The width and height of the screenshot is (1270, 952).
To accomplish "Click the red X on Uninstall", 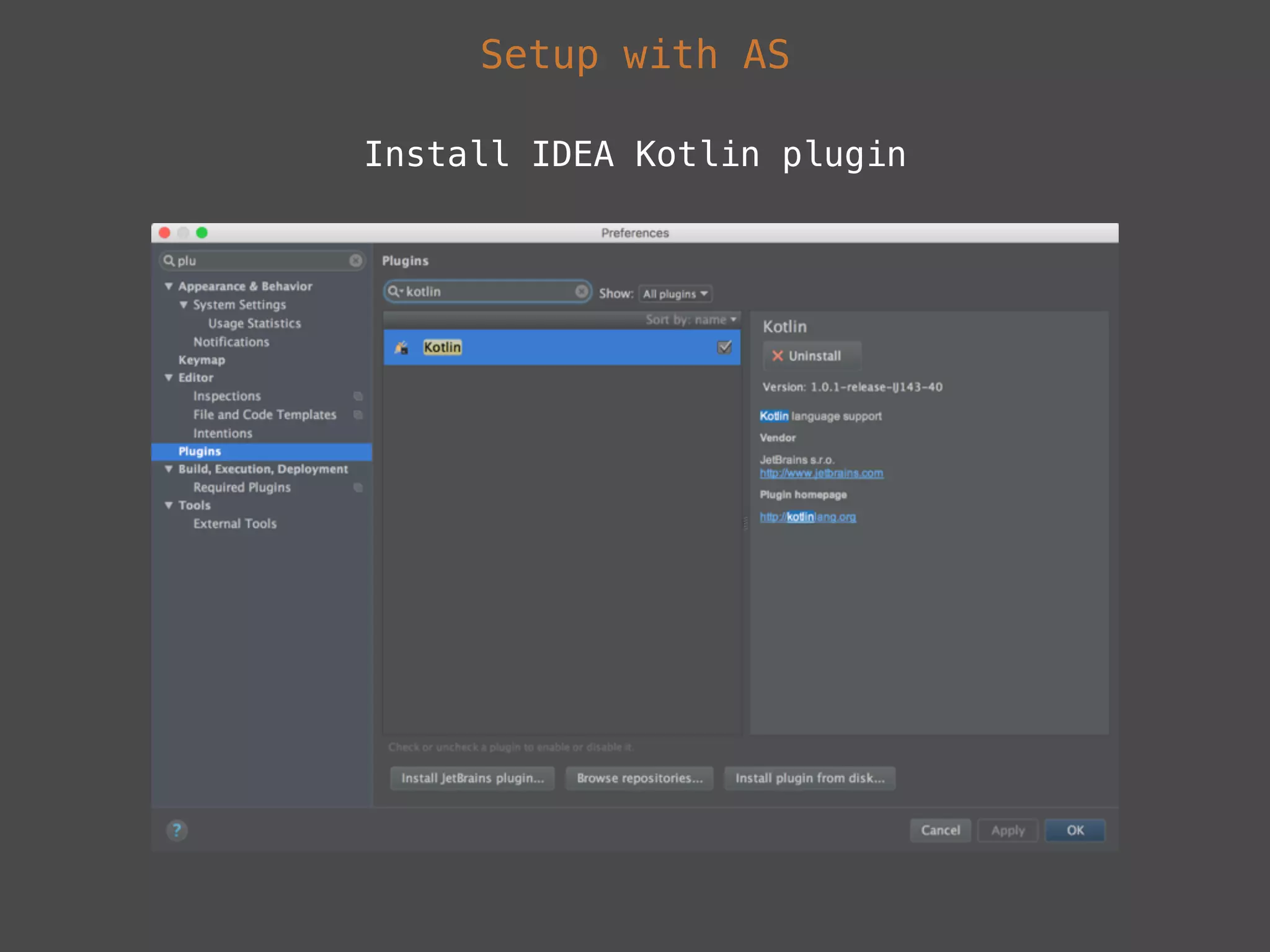I will [x=777, y=356].
